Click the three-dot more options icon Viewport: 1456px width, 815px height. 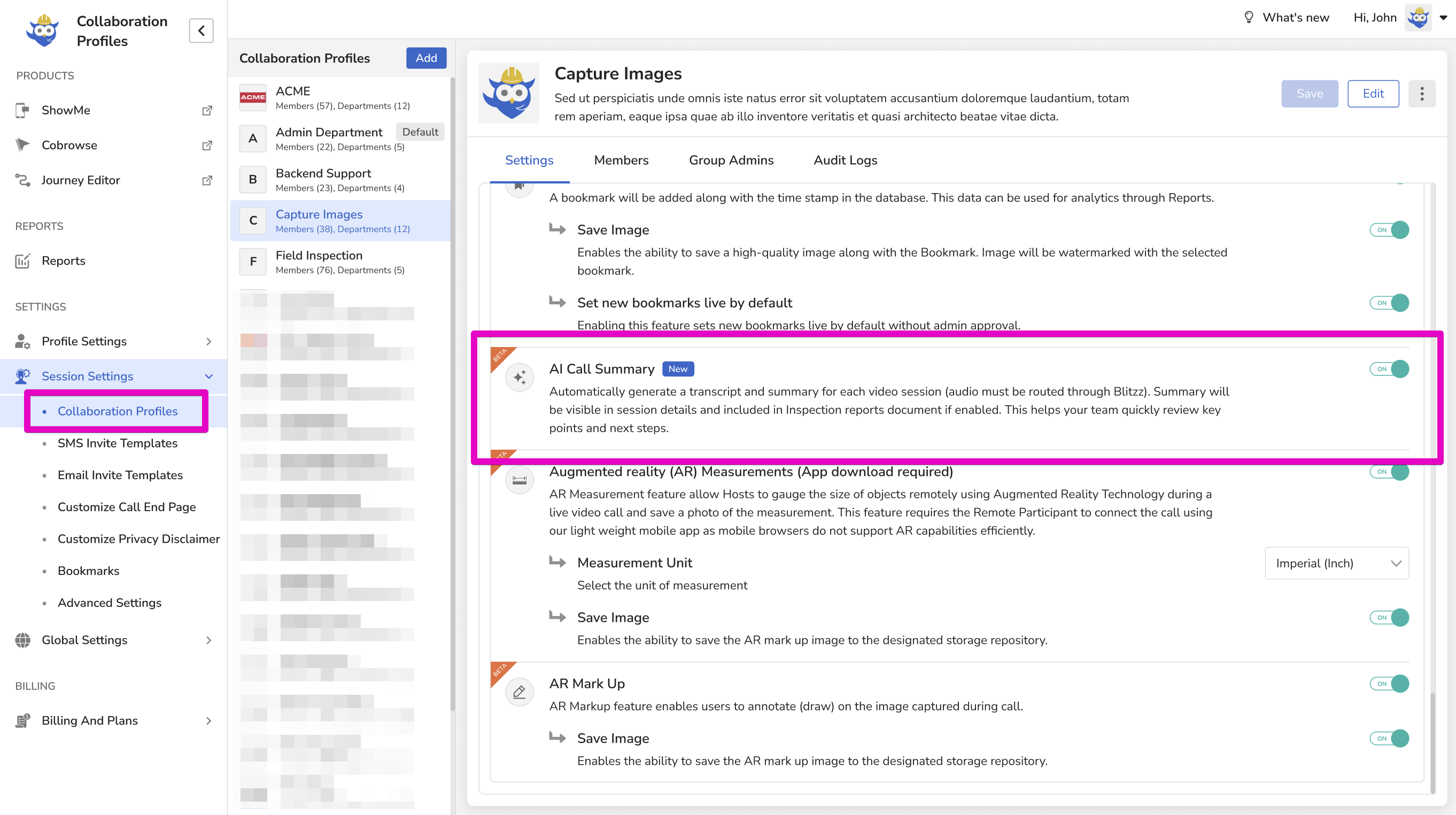[1421, 94]
